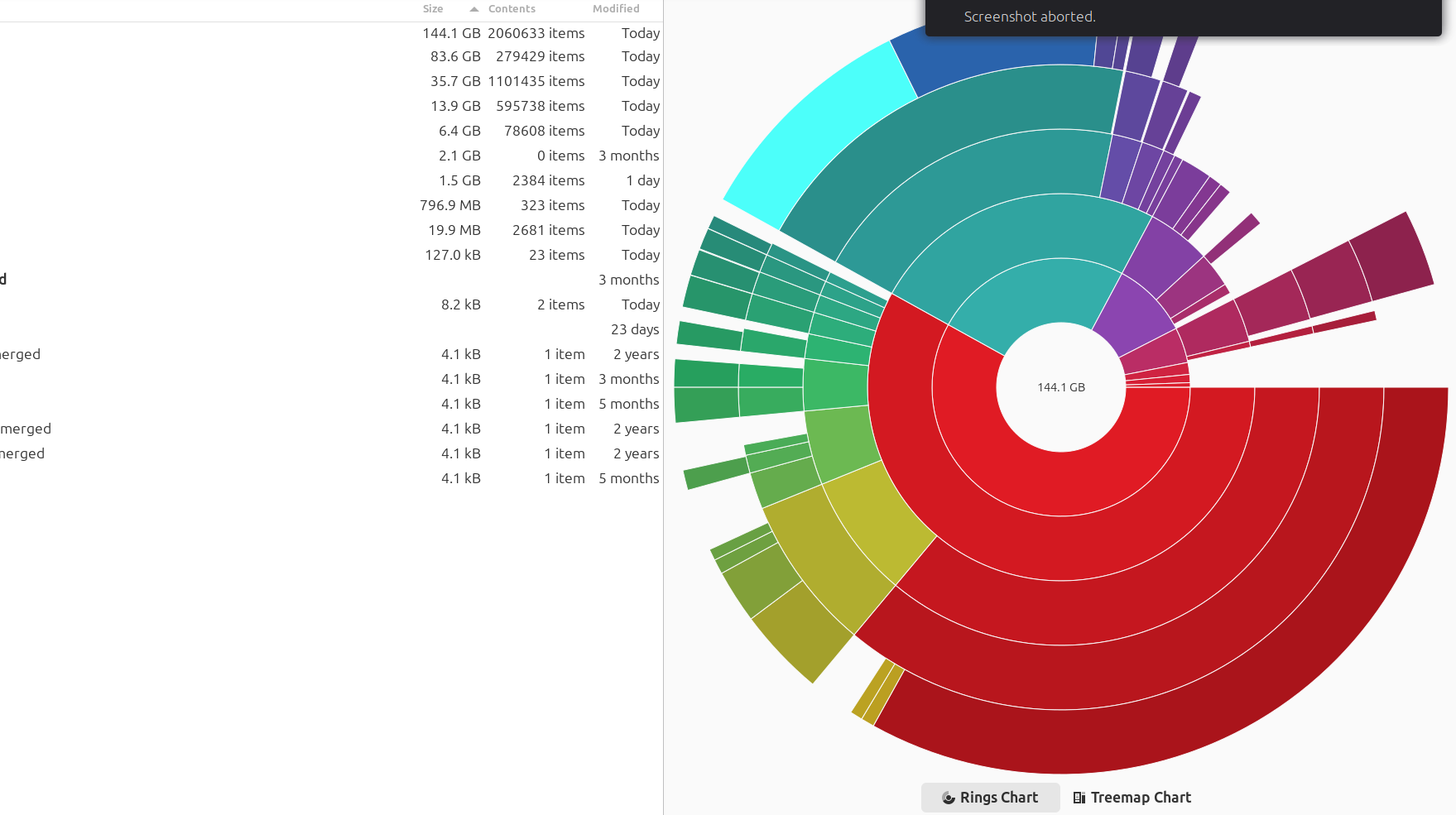This screenshot has height=815, width=1456.
Task: Sort by the Size column header
Action: [433, 9]
